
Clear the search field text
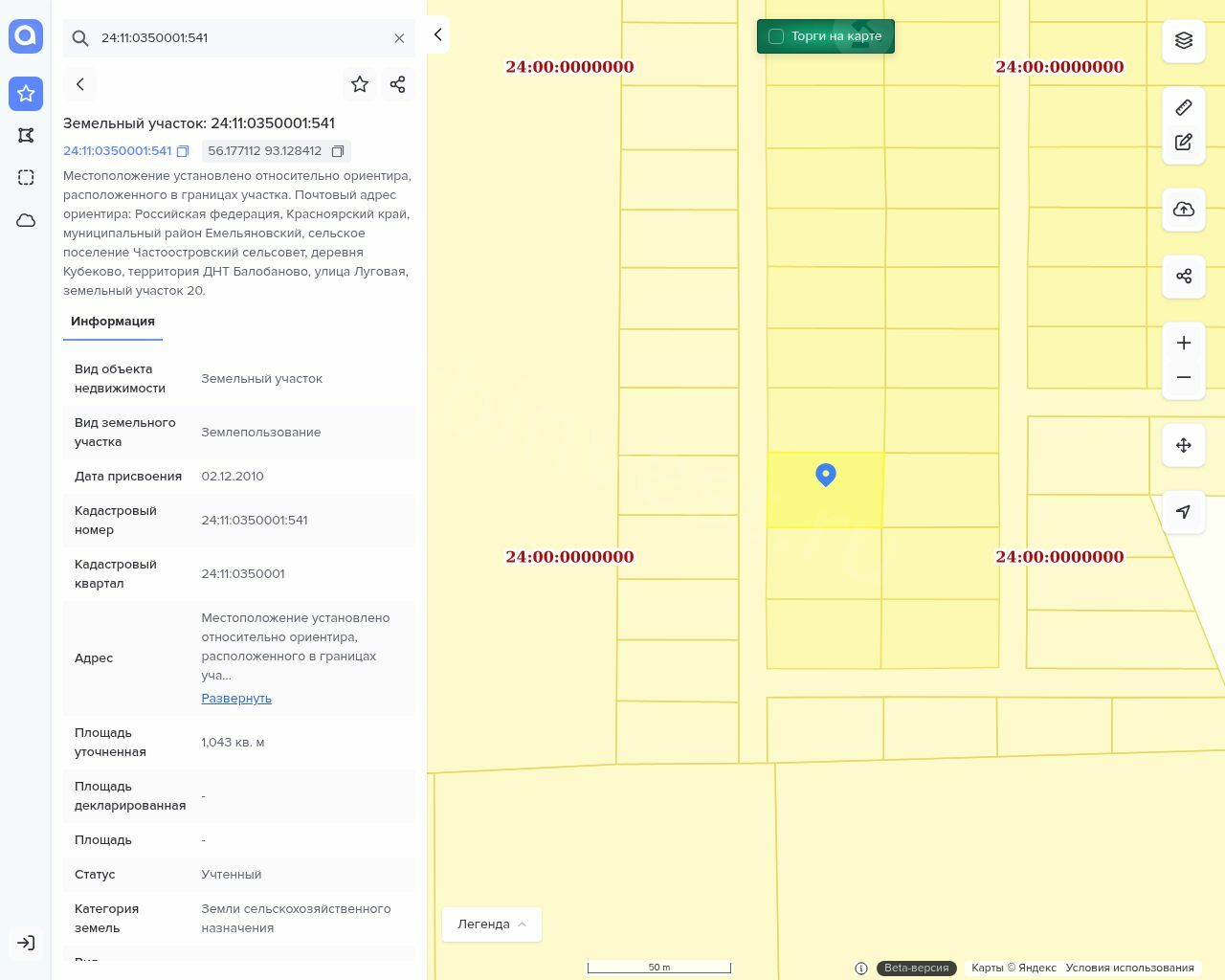click(399, 38)
